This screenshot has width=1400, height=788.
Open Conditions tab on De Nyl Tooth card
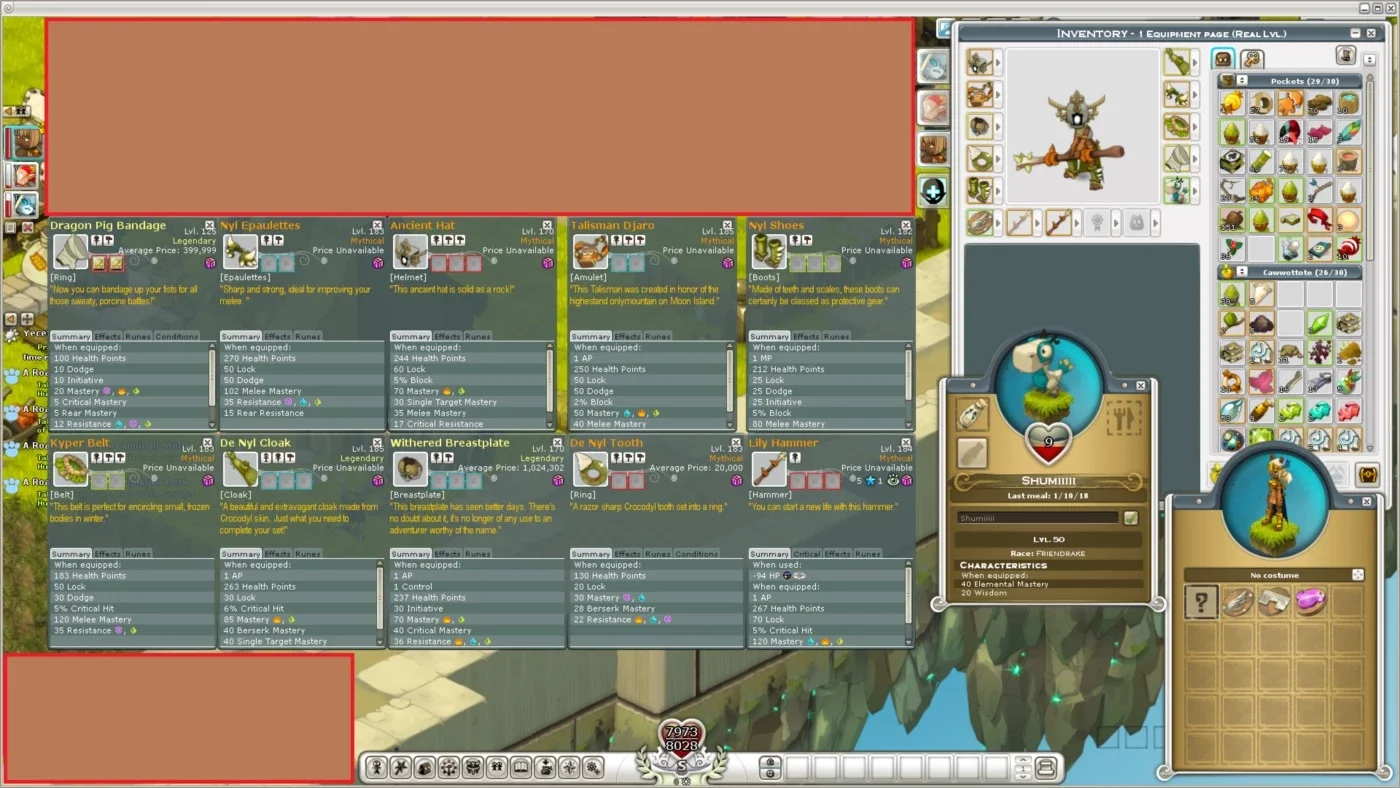point(696,553)
